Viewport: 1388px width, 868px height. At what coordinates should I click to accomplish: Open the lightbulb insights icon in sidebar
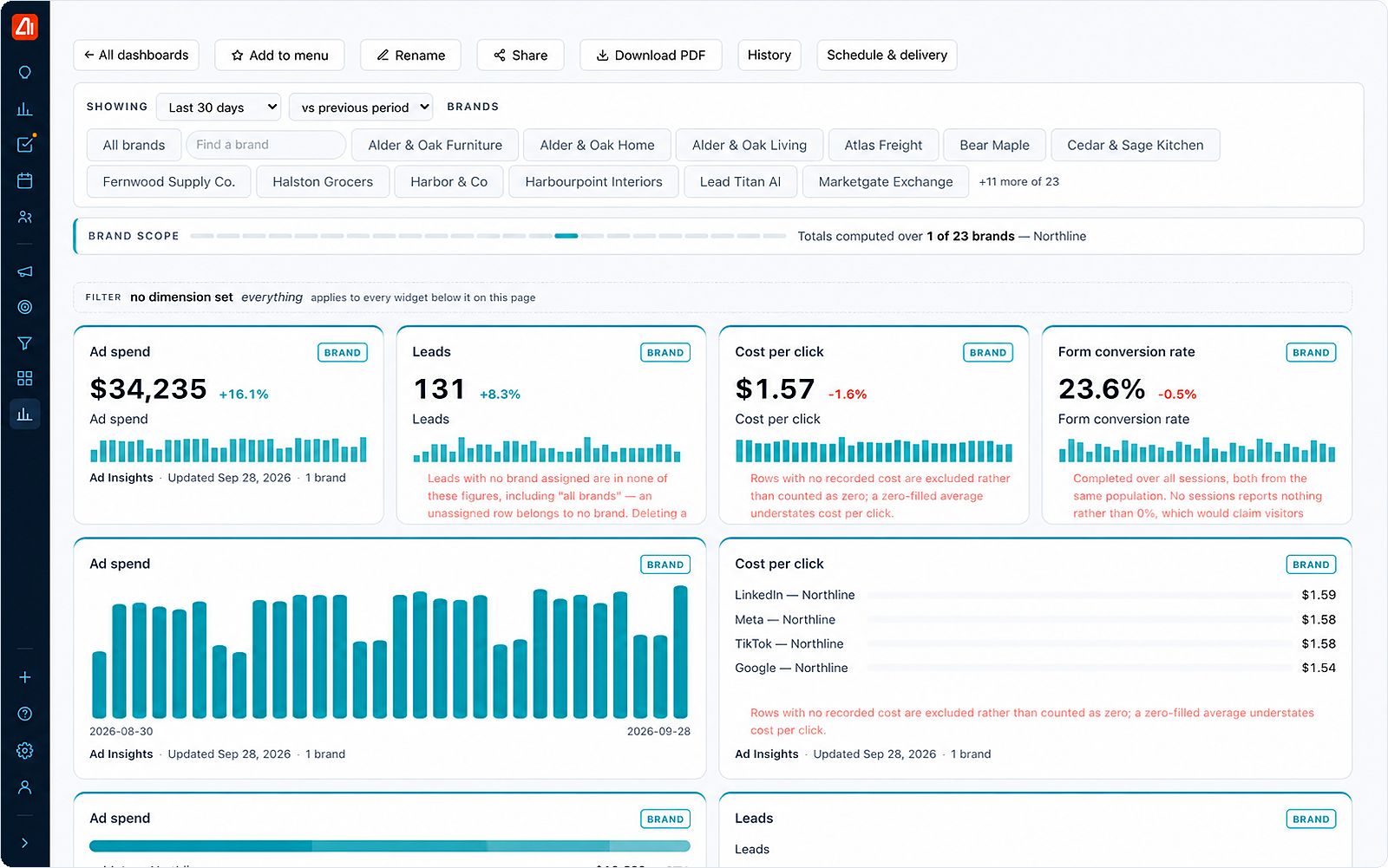(25, 73)
